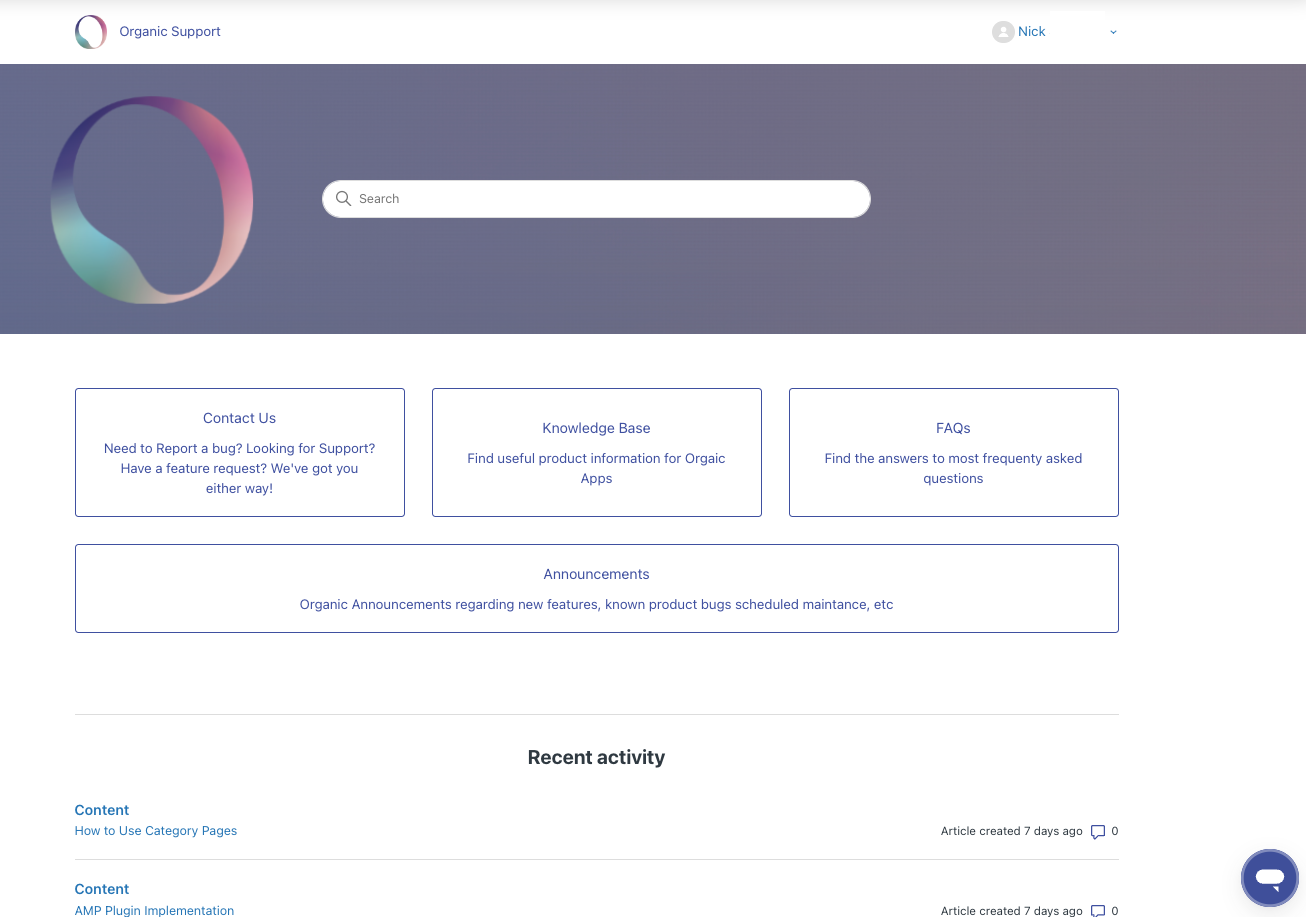Click Content above AMP Plugin Implementation
The height and width of the screenshot is (917, 1306).
point(102,889)
